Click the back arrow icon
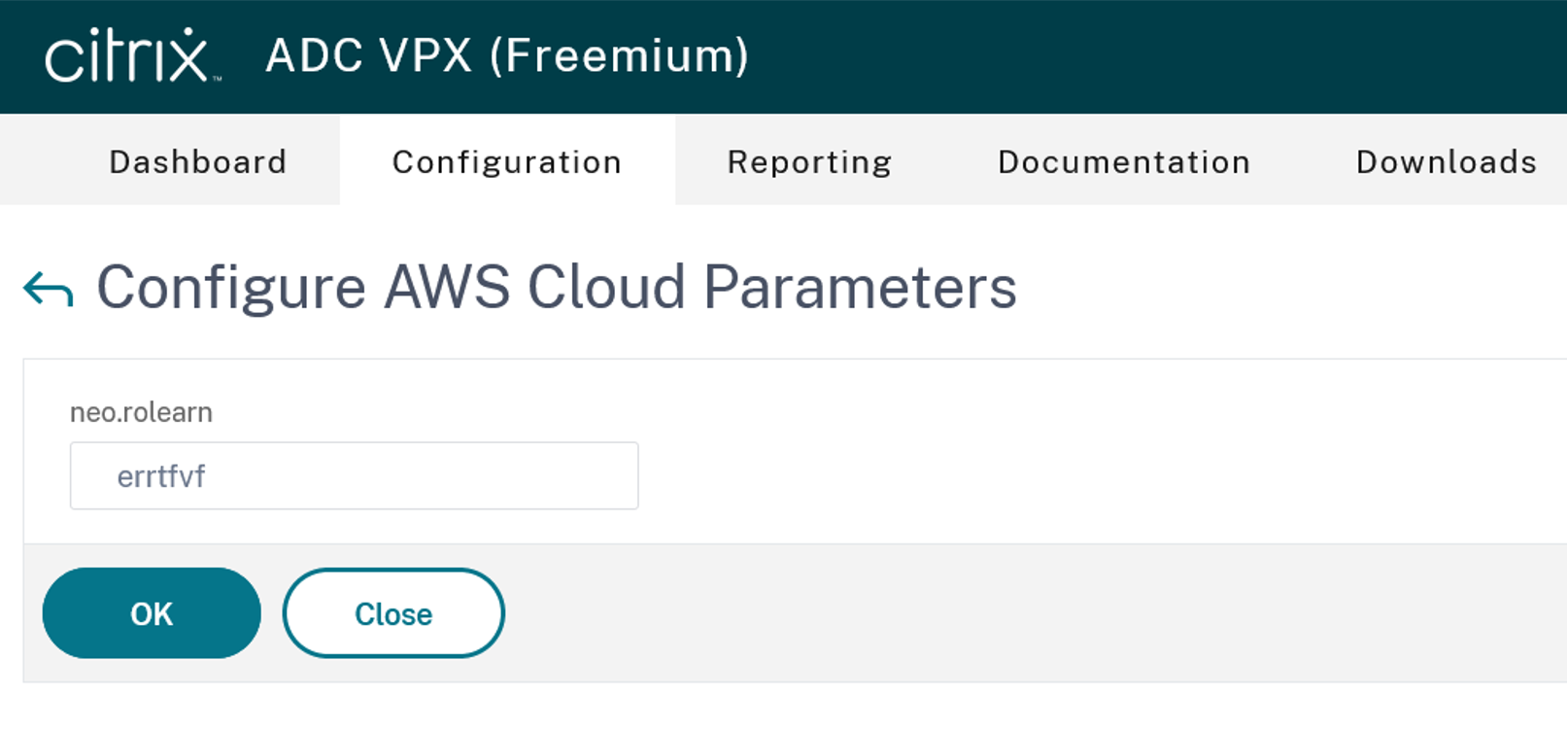Viewport: 1568px width, 731px height. click(49, 289)
